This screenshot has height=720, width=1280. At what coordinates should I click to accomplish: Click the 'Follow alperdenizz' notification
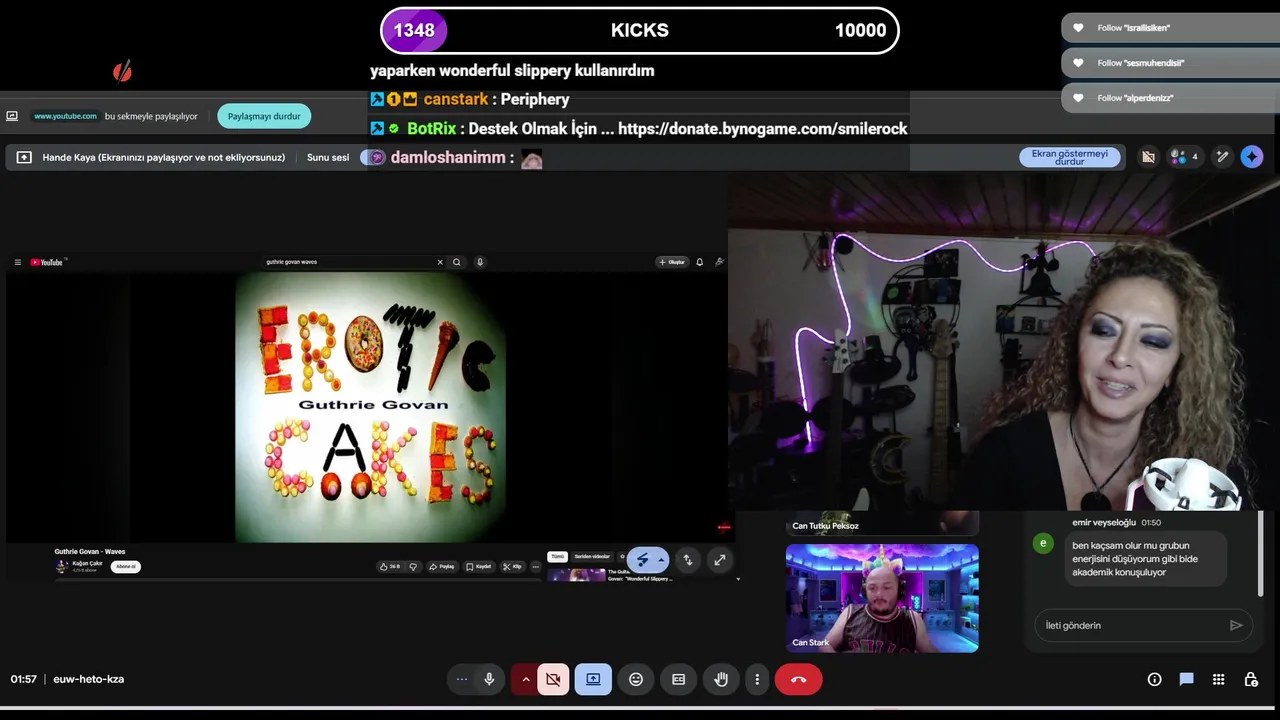click(x=1170, y=98)
